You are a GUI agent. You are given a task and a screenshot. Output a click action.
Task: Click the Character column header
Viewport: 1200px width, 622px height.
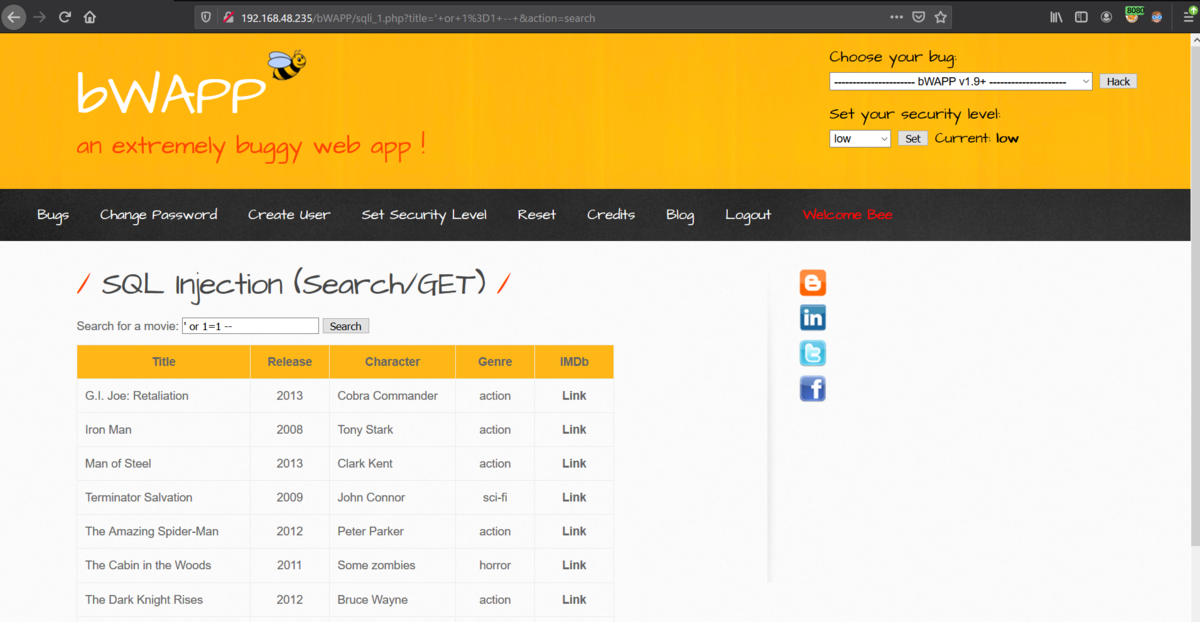pos(393,362)
